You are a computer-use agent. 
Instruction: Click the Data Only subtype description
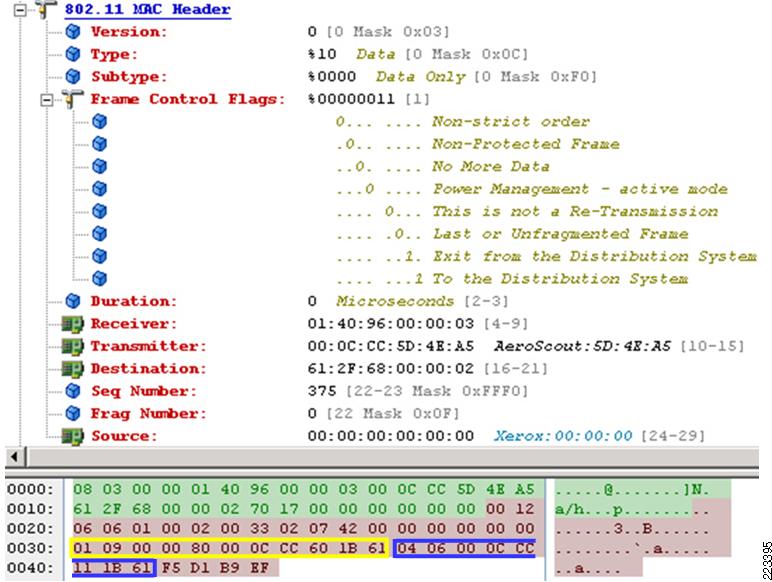[420, 77]
